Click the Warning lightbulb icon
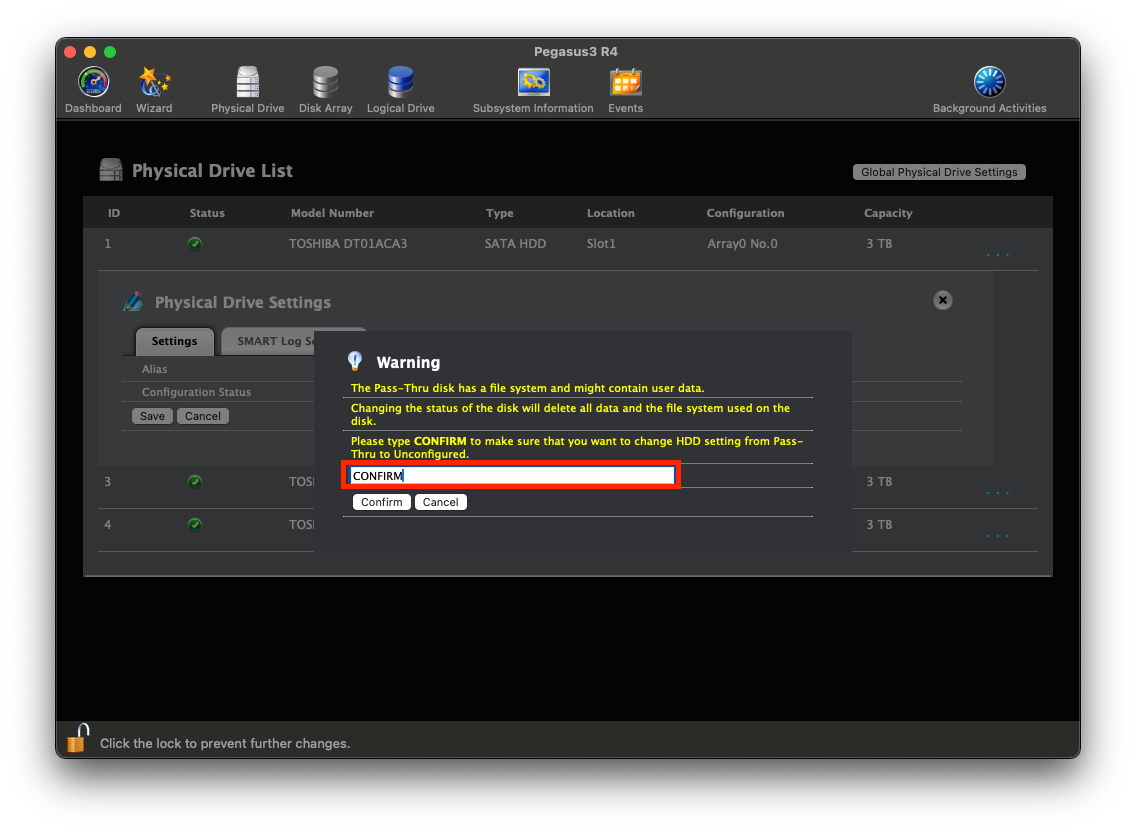Image resolution: width=1136 pixels, height=832 pixels. point(355,361)
